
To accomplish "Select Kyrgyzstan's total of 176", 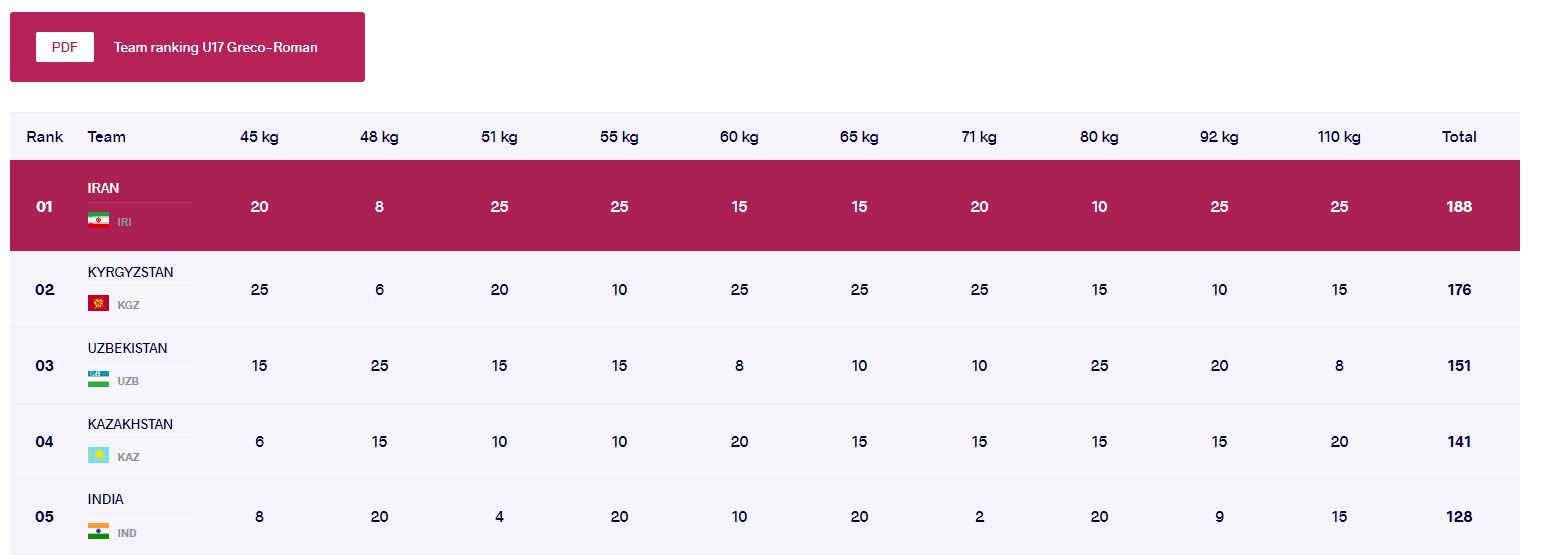I will click(x=1459, y=290).
